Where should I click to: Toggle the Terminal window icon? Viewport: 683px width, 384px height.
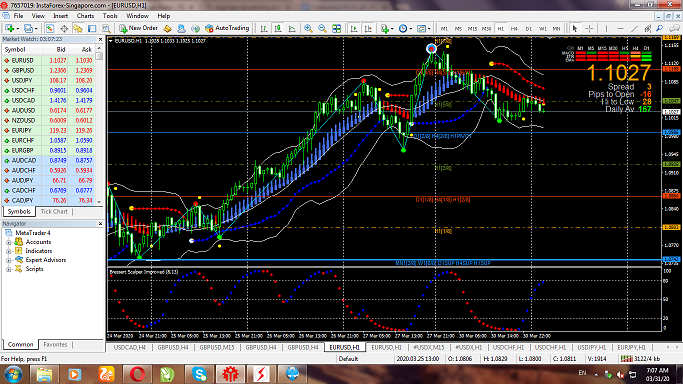point(92,28)
